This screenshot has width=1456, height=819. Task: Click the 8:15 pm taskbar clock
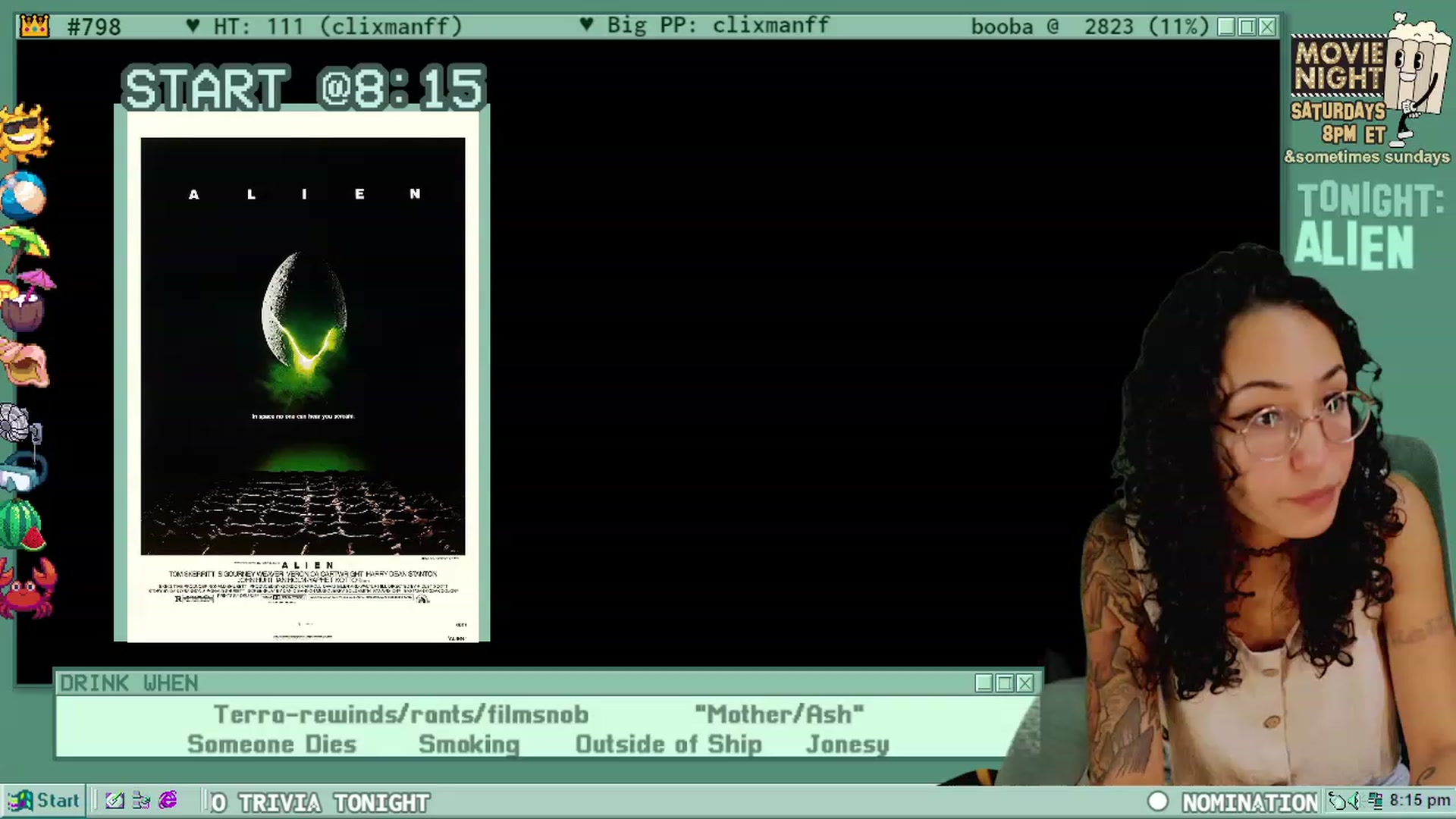1420,801
